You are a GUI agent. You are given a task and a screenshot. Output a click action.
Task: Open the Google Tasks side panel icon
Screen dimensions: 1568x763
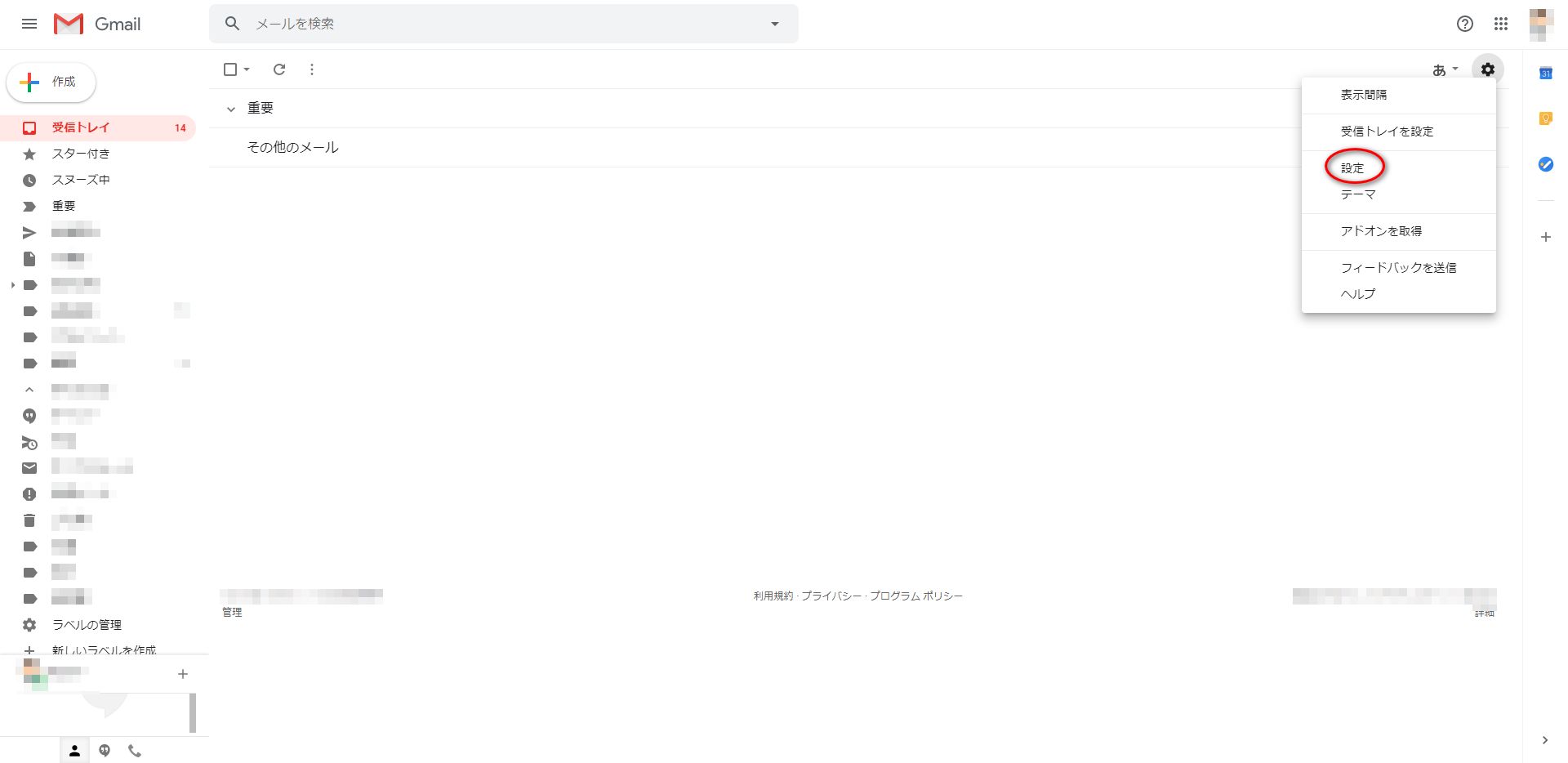coord(1545,164)
